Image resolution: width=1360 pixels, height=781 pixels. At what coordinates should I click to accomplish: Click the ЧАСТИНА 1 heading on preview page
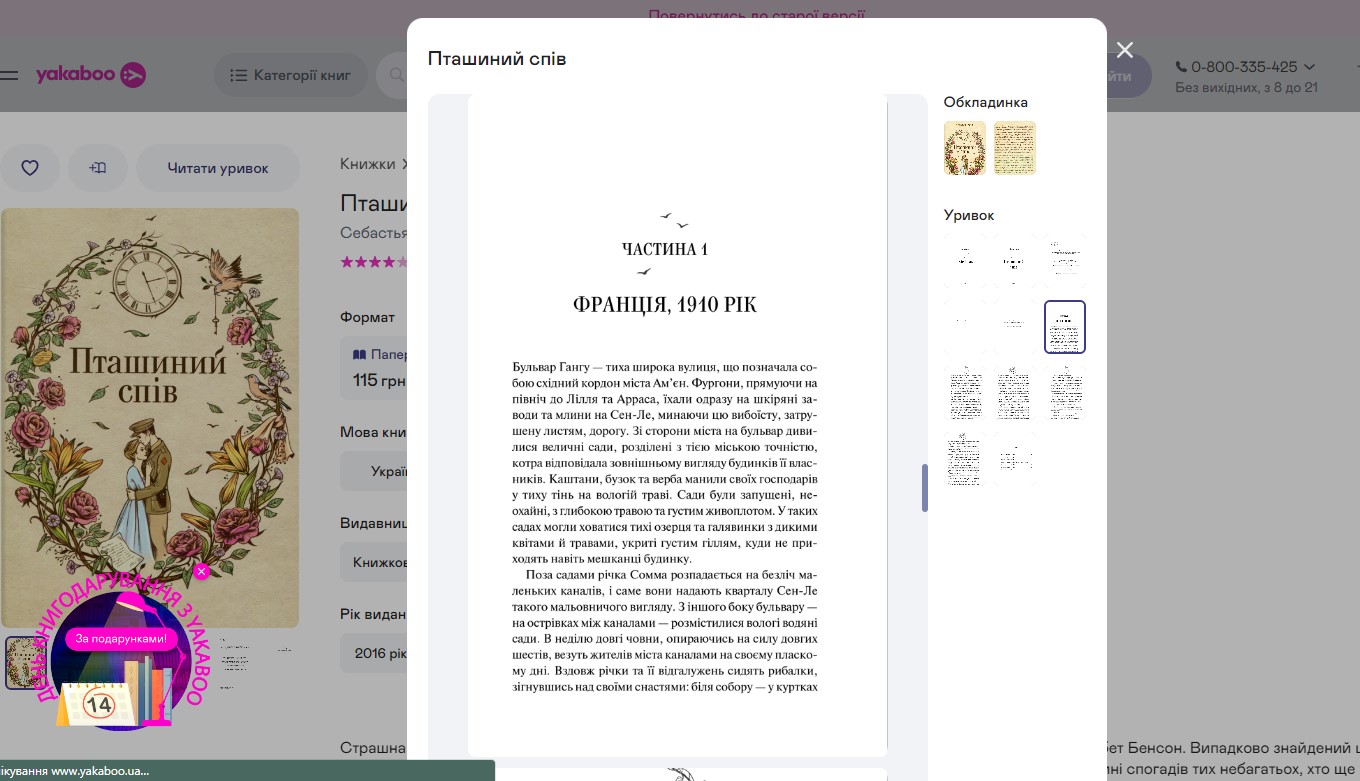[665, 249]
